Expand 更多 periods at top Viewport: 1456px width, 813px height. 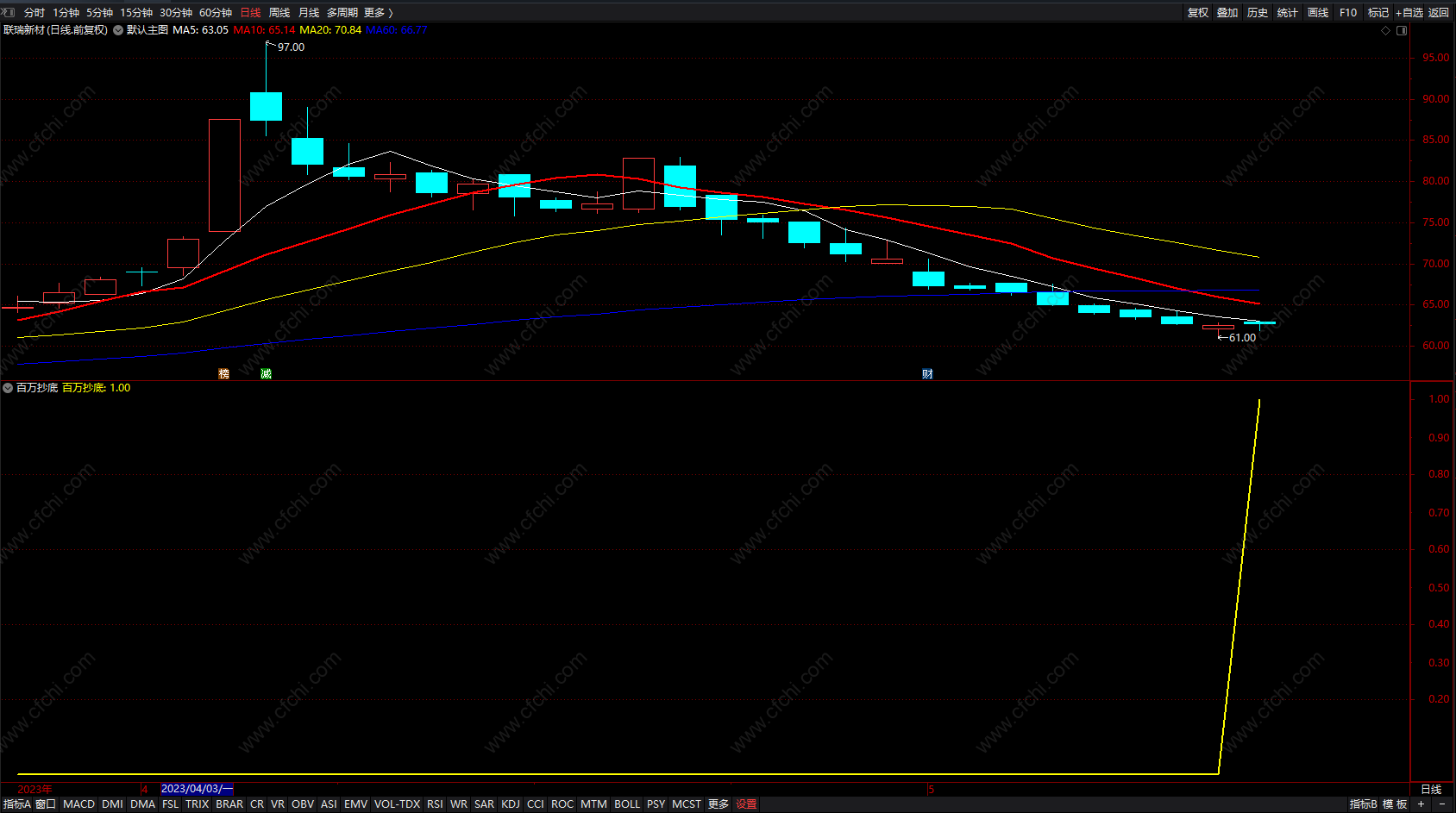click(378, 12)
